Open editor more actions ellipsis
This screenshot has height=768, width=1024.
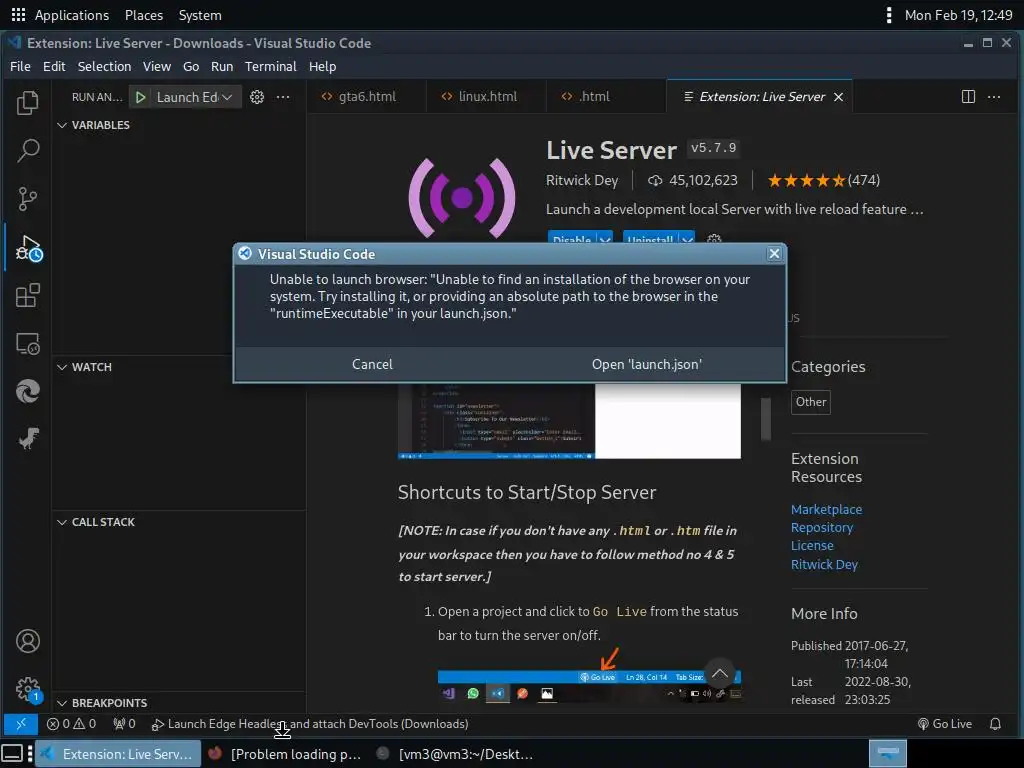(x=994, y=97)
